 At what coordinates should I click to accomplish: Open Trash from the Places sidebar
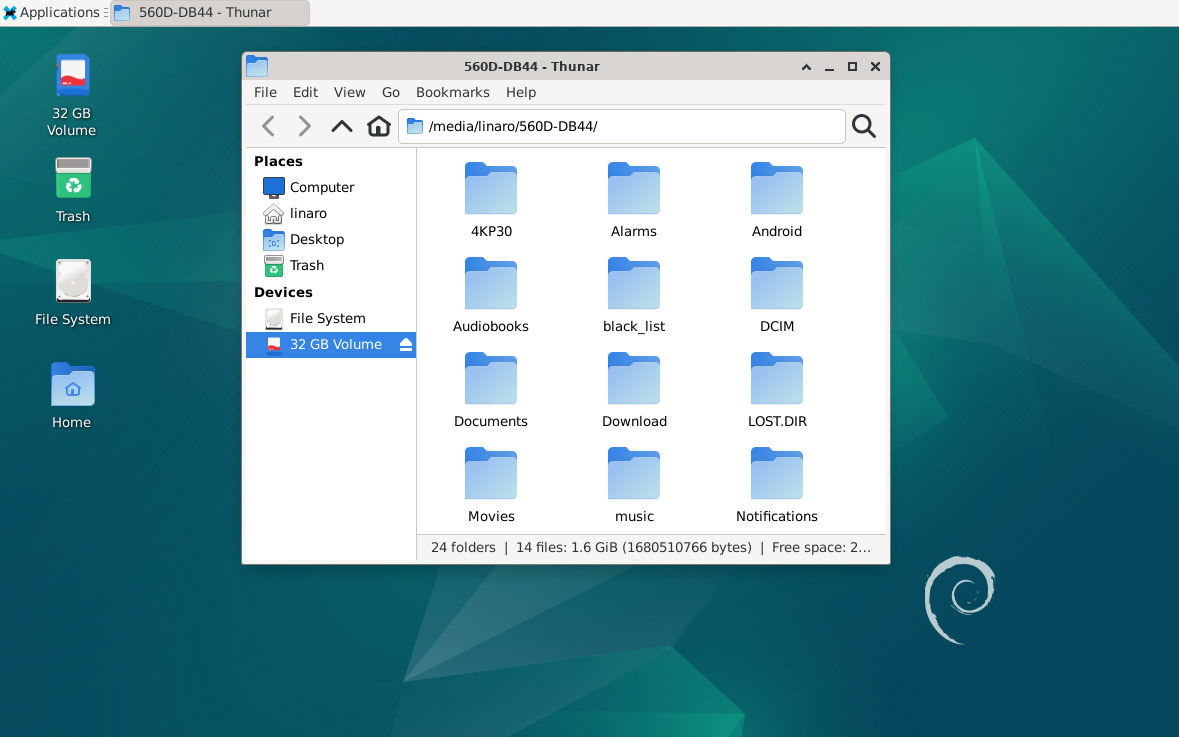(x=305, y=265)
